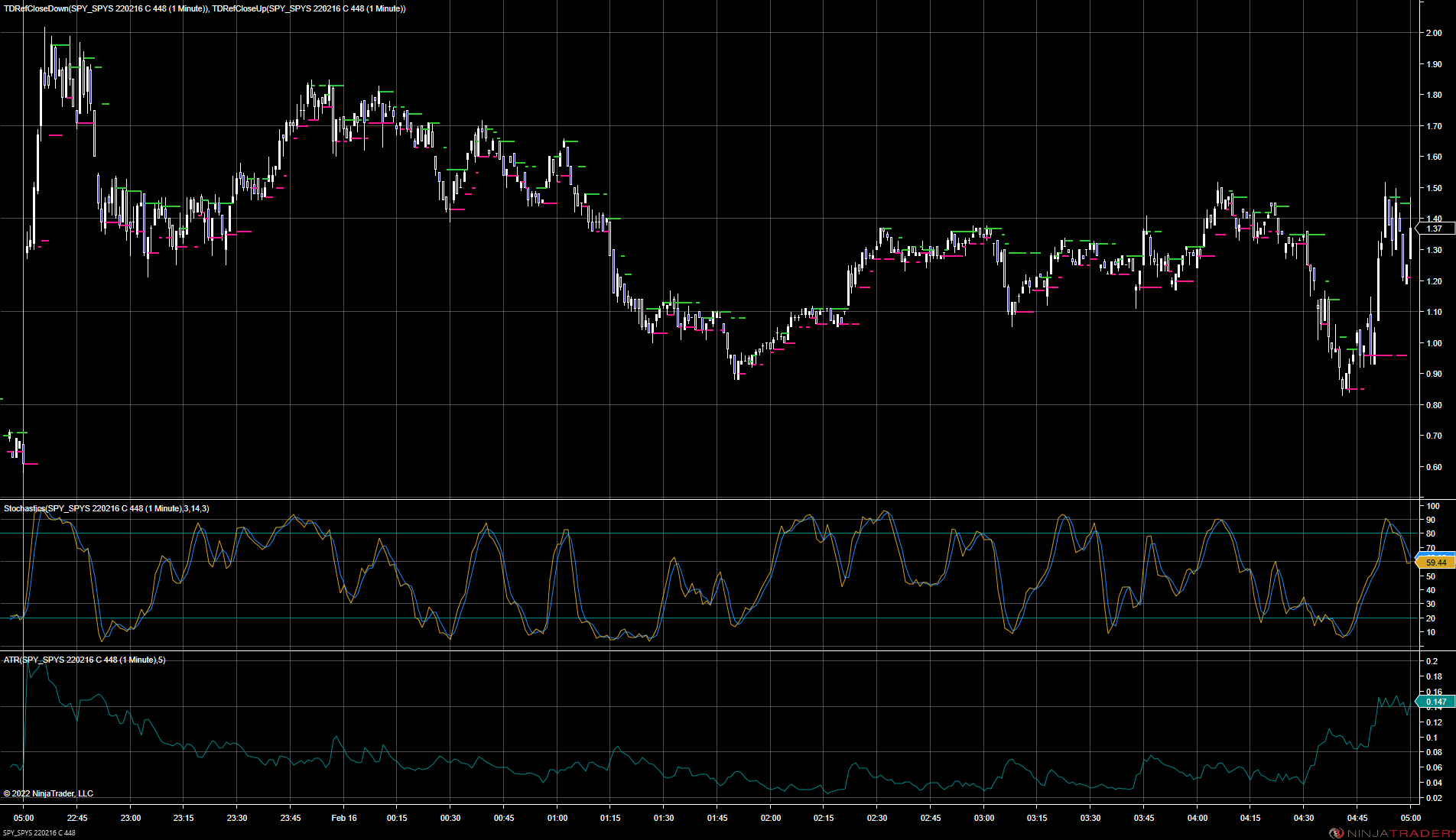Screen dimensions: 1456x840
Task: Click the 01:15 time axis label
Action: coord(610,818)
